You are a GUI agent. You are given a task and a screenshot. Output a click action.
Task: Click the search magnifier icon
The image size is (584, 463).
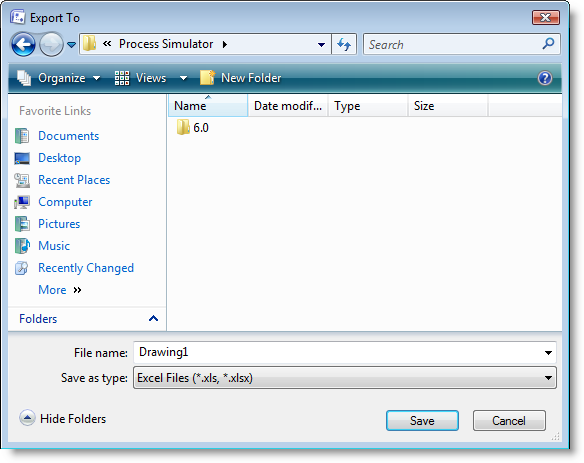pos(548,44)
